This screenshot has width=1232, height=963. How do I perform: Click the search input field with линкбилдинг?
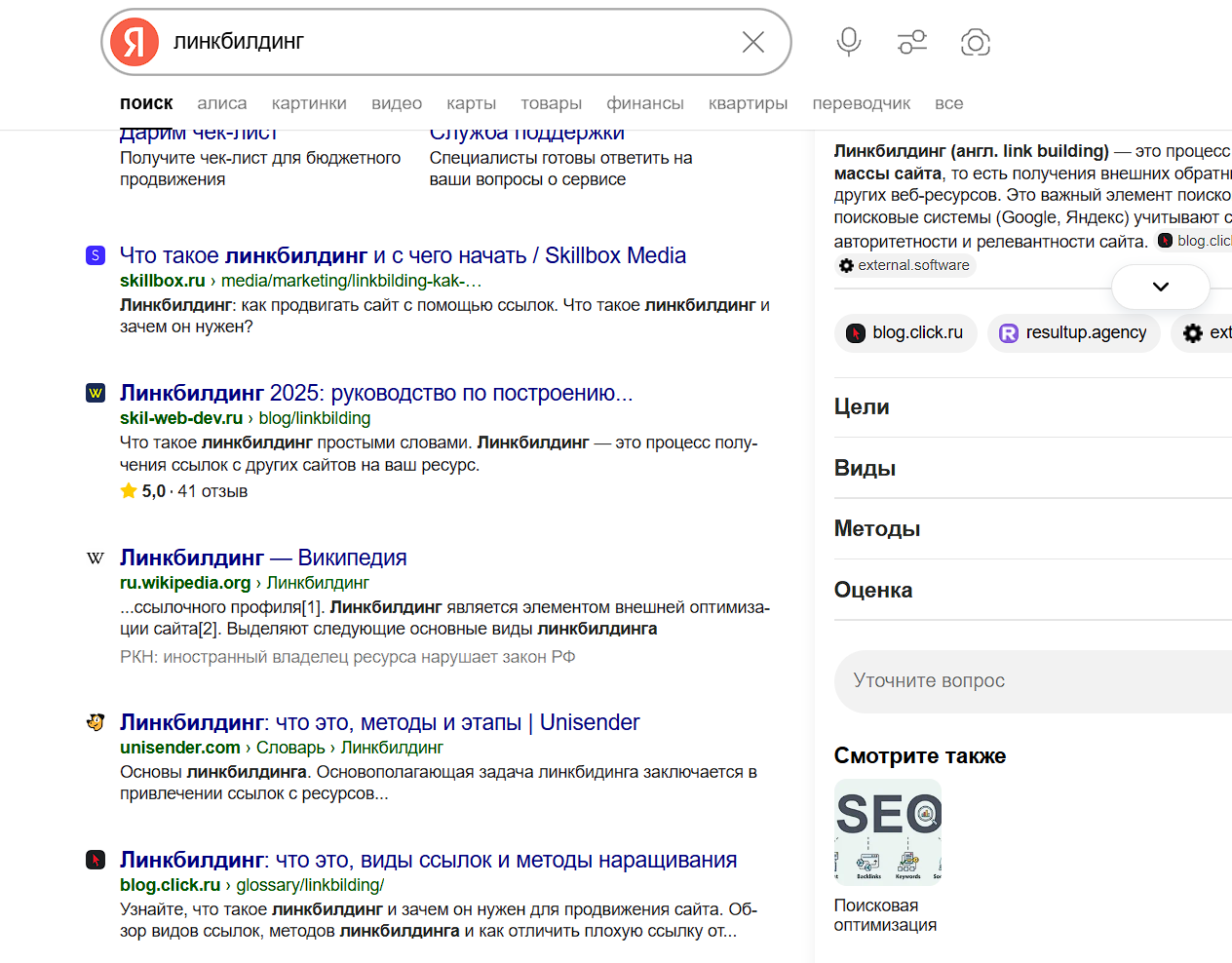pyautogui.click(x=448, y=42)
